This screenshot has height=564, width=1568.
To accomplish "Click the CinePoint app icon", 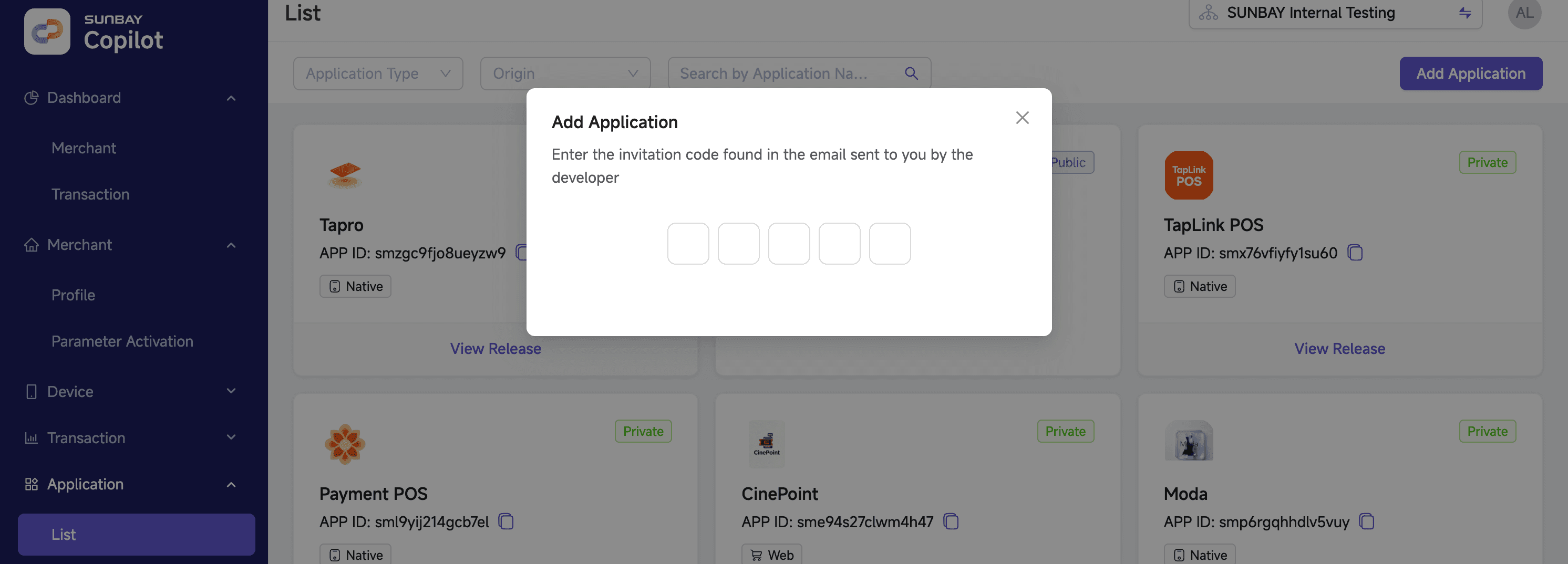I will point(766,444).
